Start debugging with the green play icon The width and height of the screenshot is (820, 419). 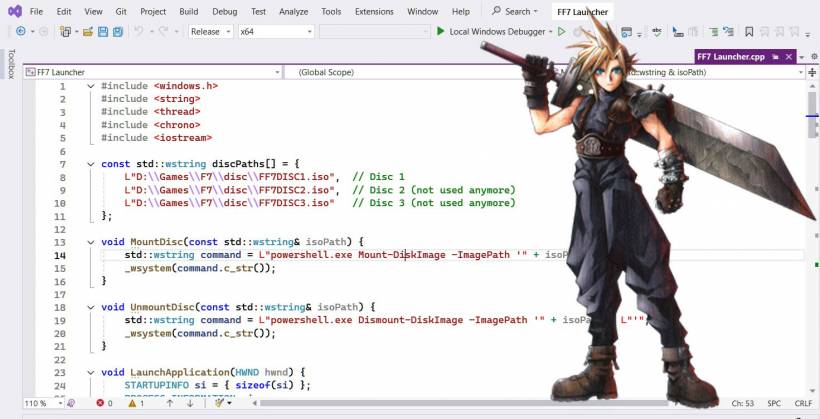point(441,32)
